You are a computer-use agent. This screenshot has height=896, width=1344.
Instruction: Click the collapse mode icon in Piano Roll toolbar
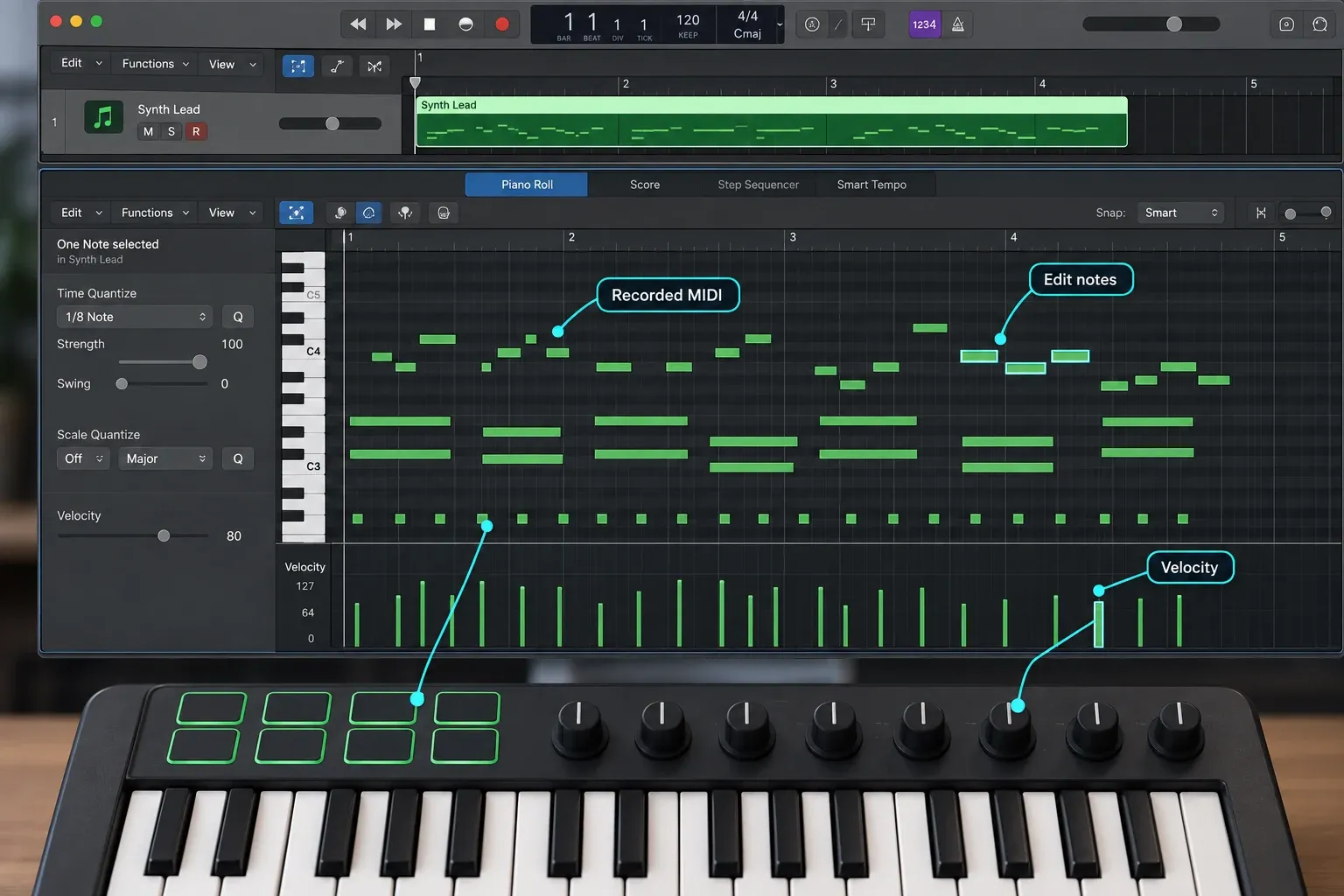405,213
